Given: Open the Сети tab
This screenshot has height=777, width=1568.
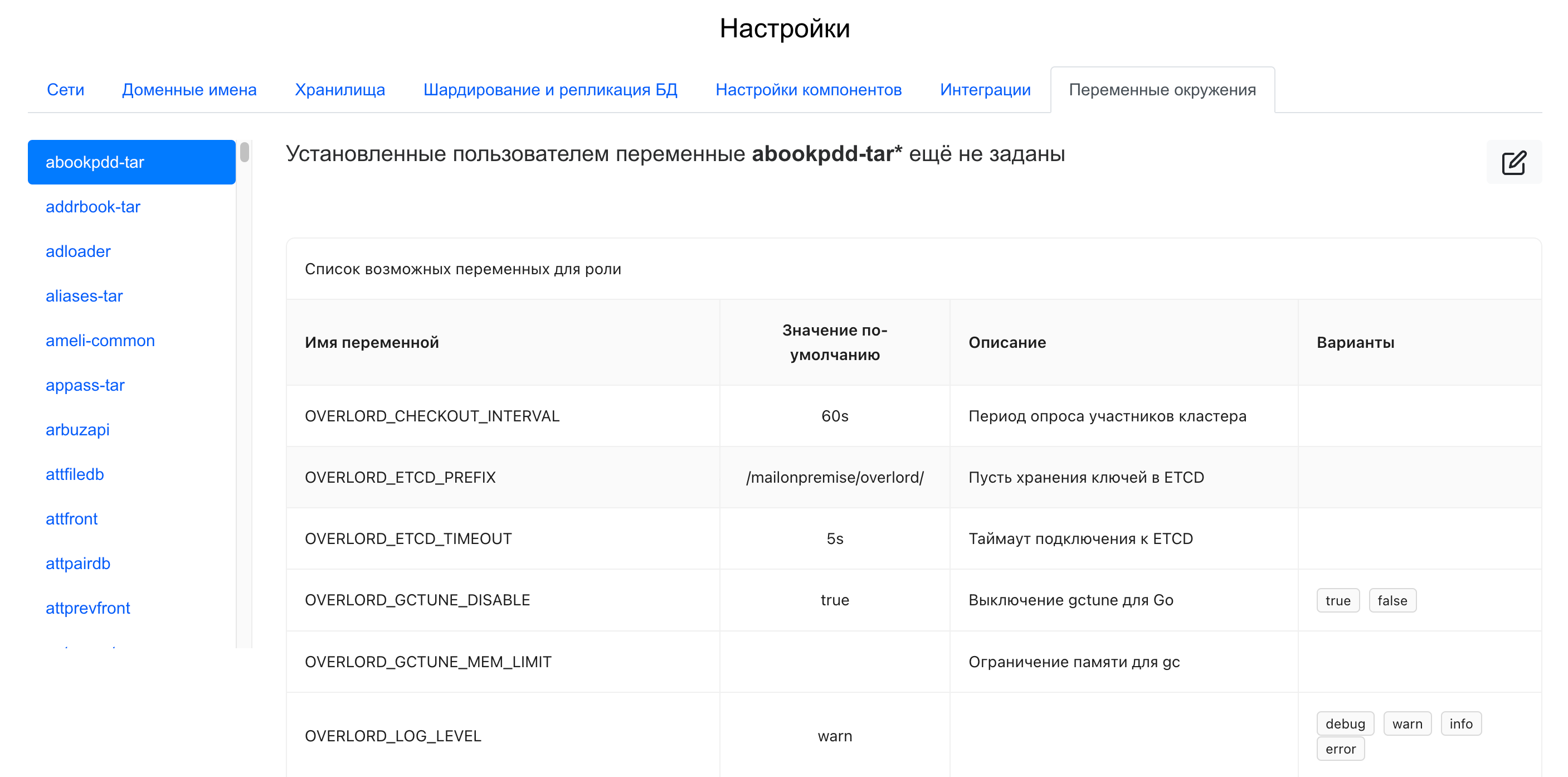Looking at the screenshot, I should coord(65,90).
